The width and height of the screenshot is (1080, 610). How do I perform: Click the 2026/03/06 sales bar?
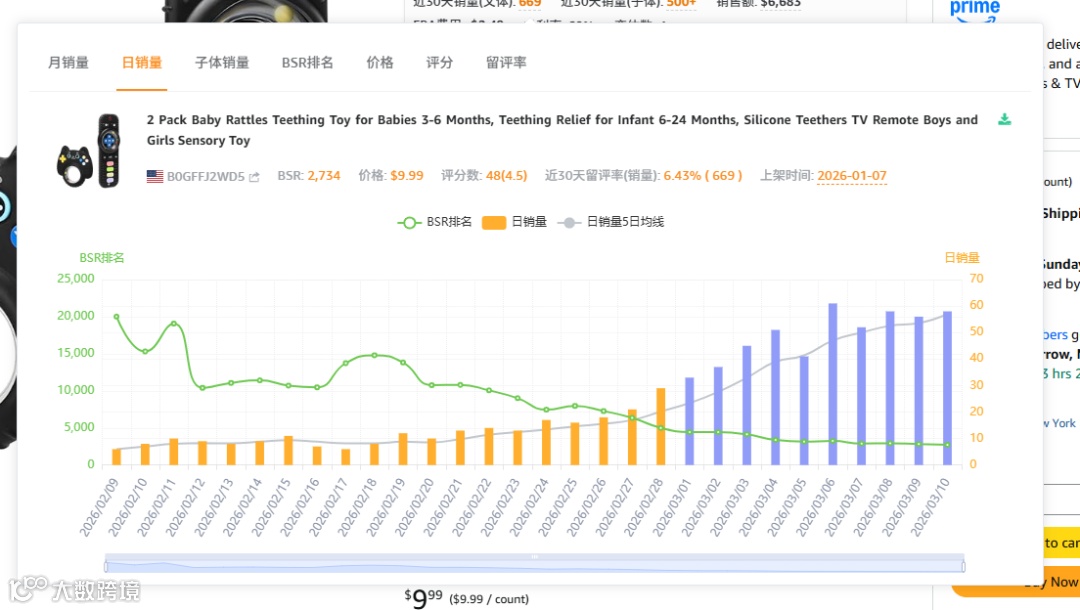[x=833, y=383]
